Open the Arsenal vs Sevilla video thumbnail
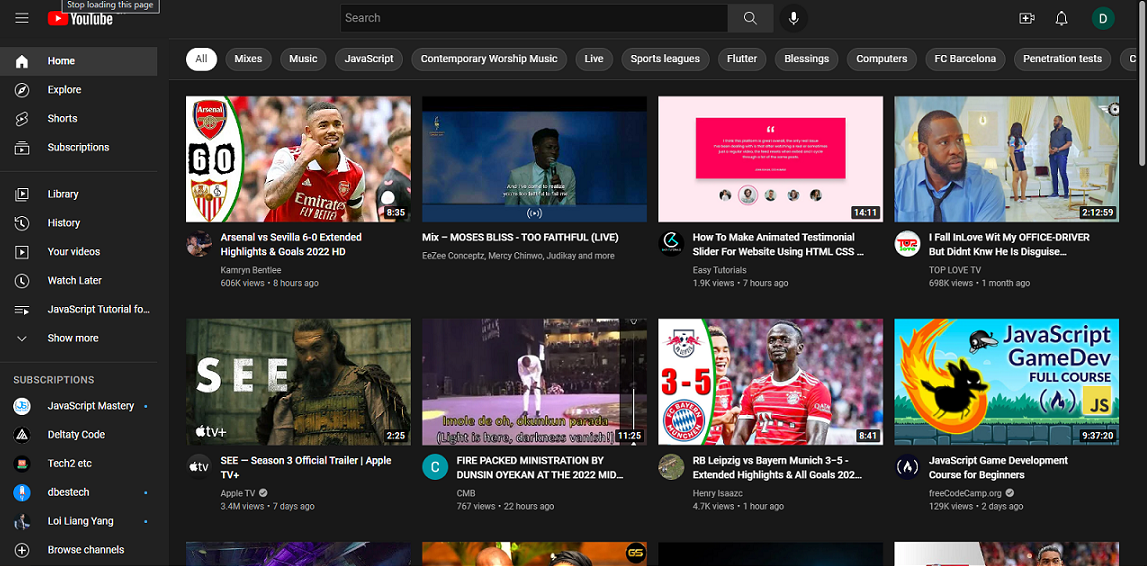1147x566 pixels. click(x=298, y=159)
